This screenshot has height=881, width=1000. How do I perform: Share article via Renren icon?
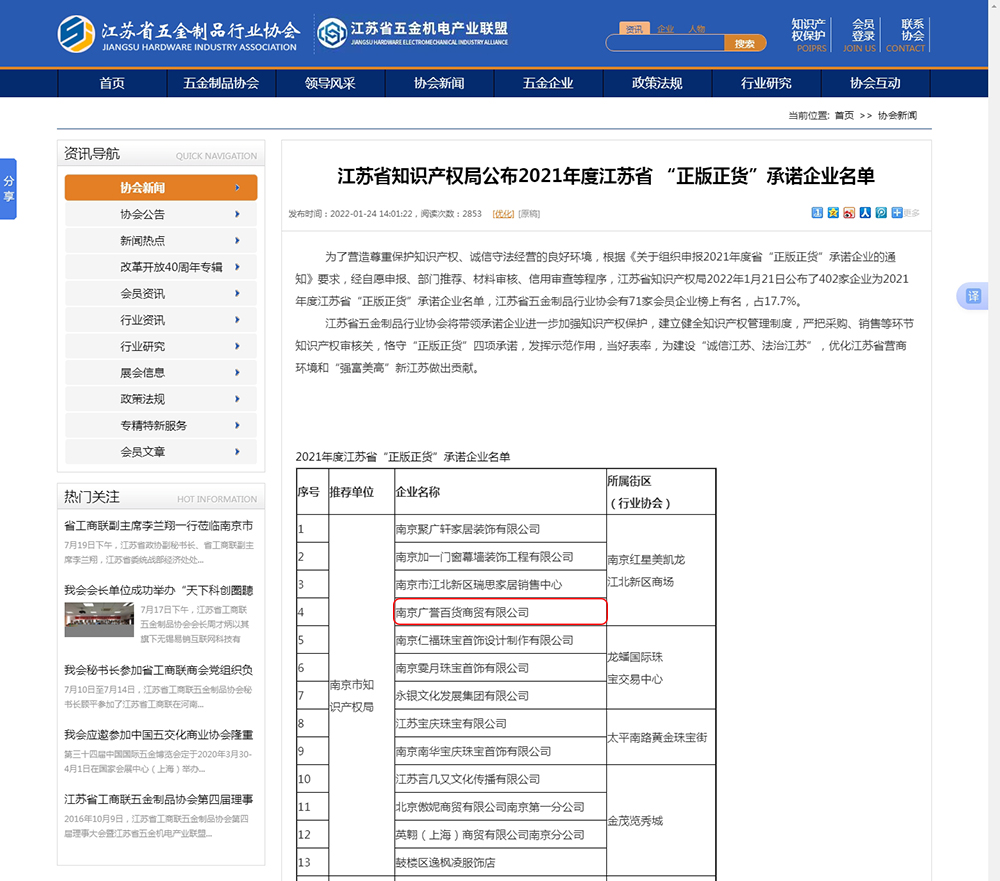click(x=865, y=213)
